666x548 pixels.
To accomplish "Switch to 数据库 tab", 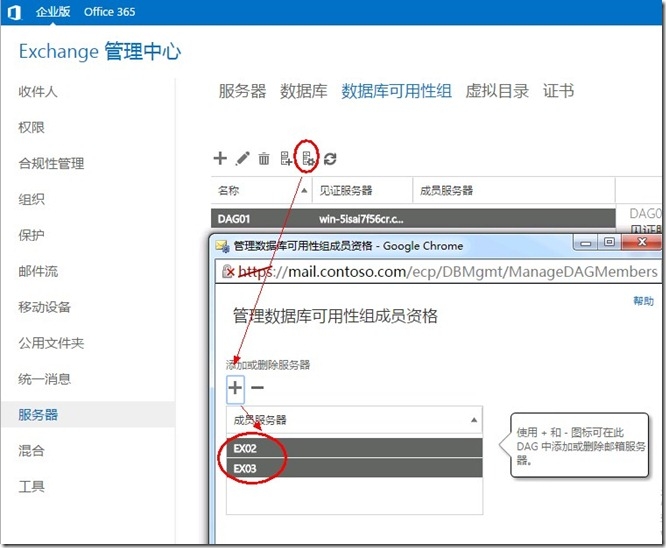I will point(303,91).
